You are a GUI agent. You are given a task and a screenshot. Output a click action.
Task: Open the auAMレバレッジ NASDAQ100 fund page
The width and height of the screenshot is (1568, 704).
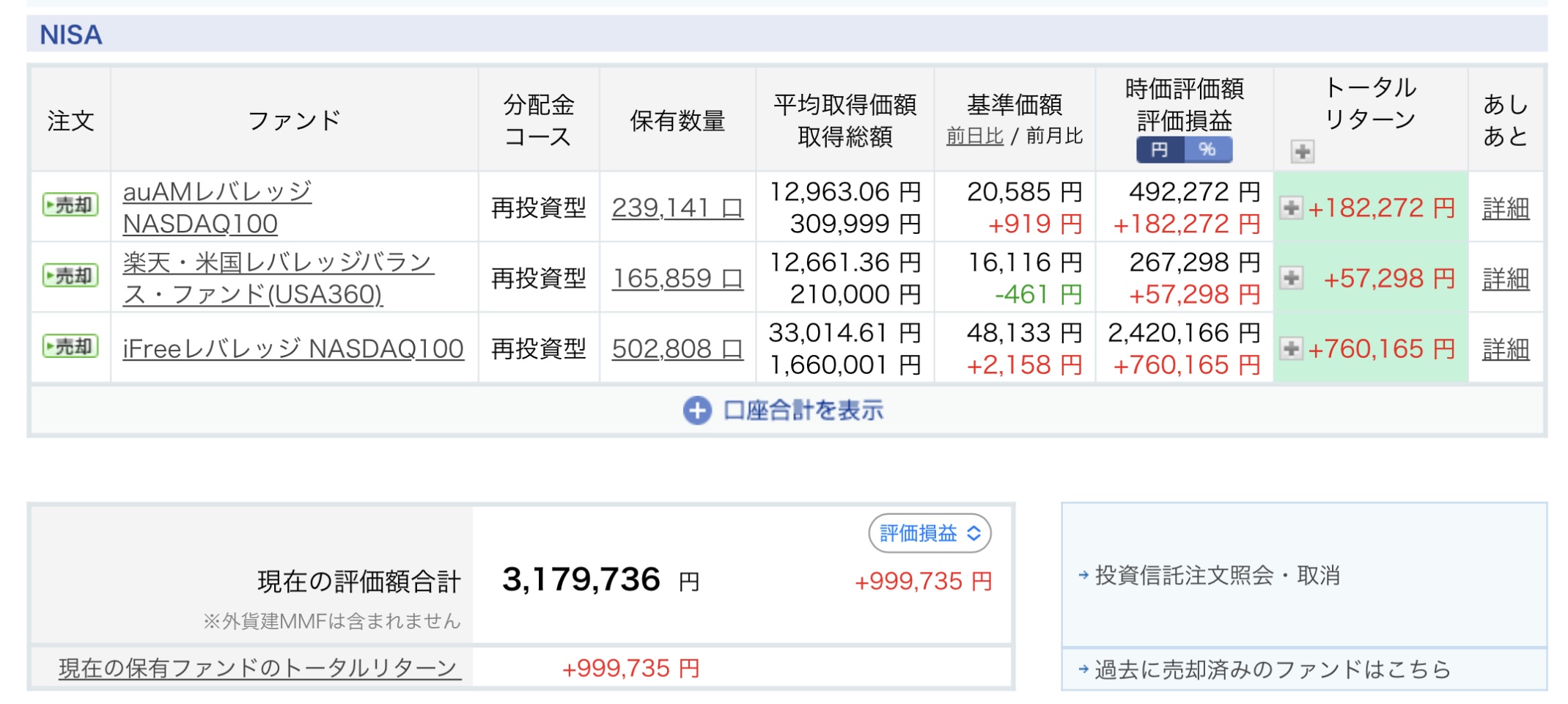click(217, 208)
